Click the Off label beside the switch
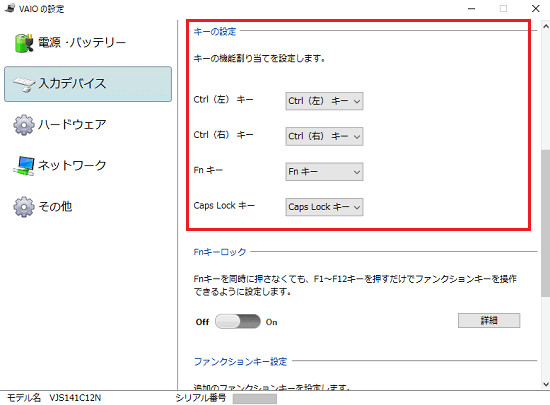 (202, 322)
